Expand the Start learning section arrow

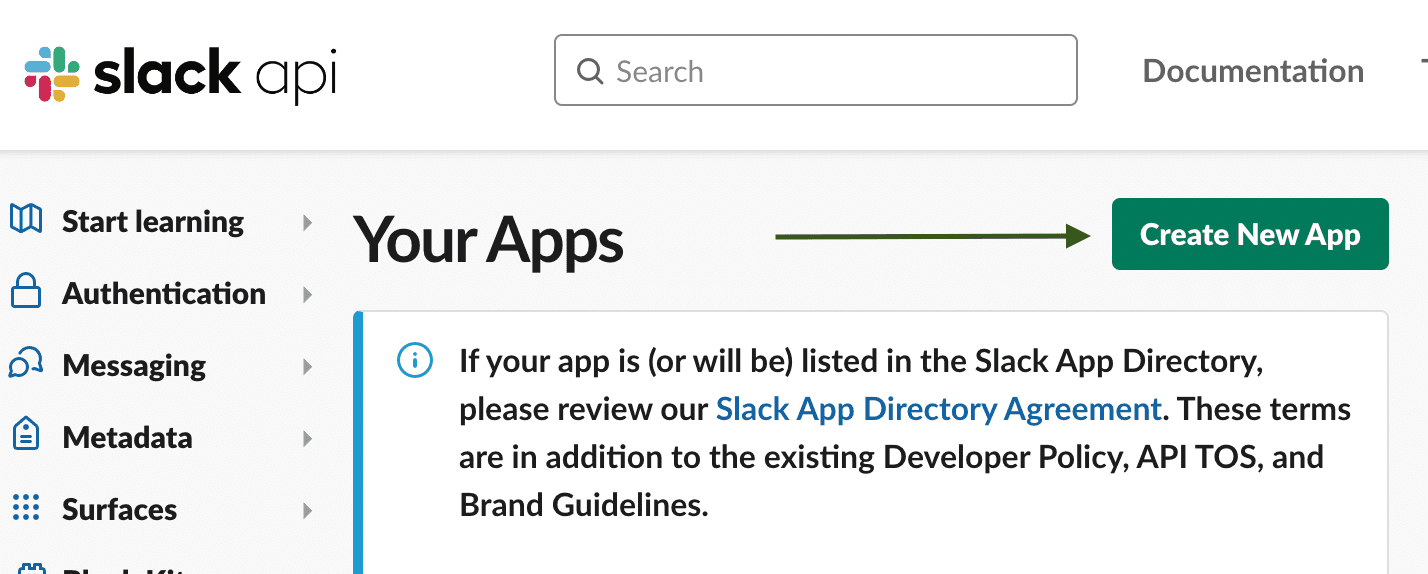point(308,222)
